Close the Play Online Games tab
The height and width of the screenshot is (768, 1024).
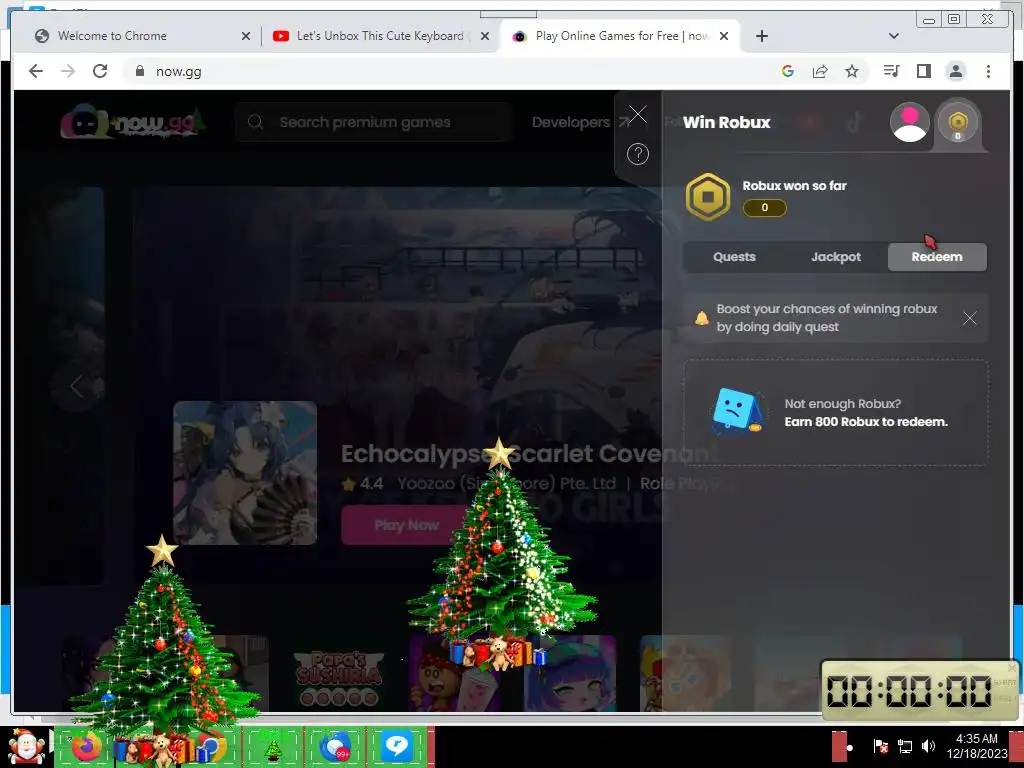click(724, 36)
